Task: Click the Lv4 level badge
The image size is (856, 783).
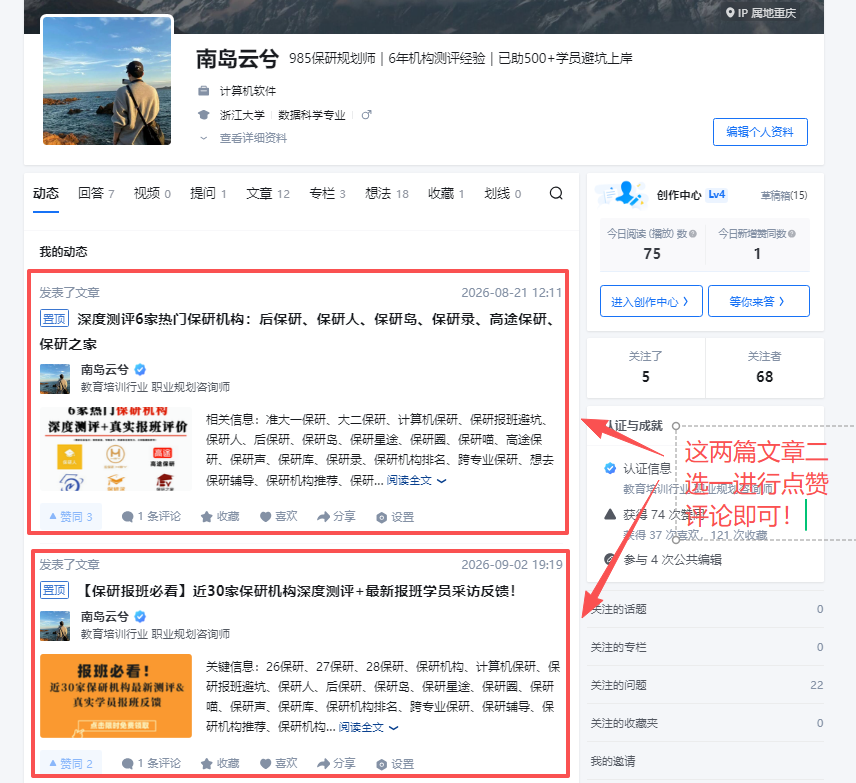Action: [716, 194]
